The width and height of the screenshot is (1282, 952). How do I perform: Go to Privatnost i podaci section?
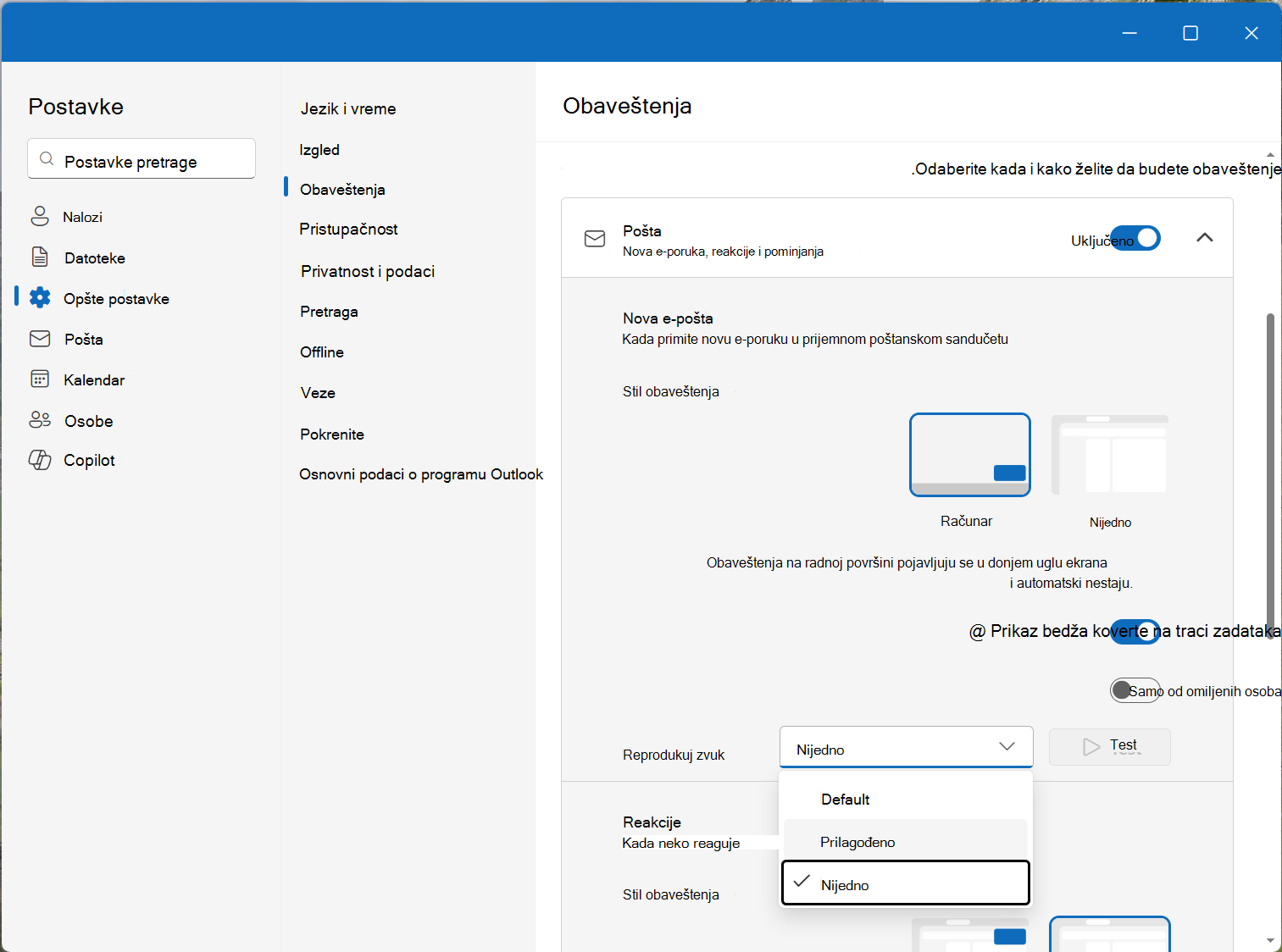368,271
